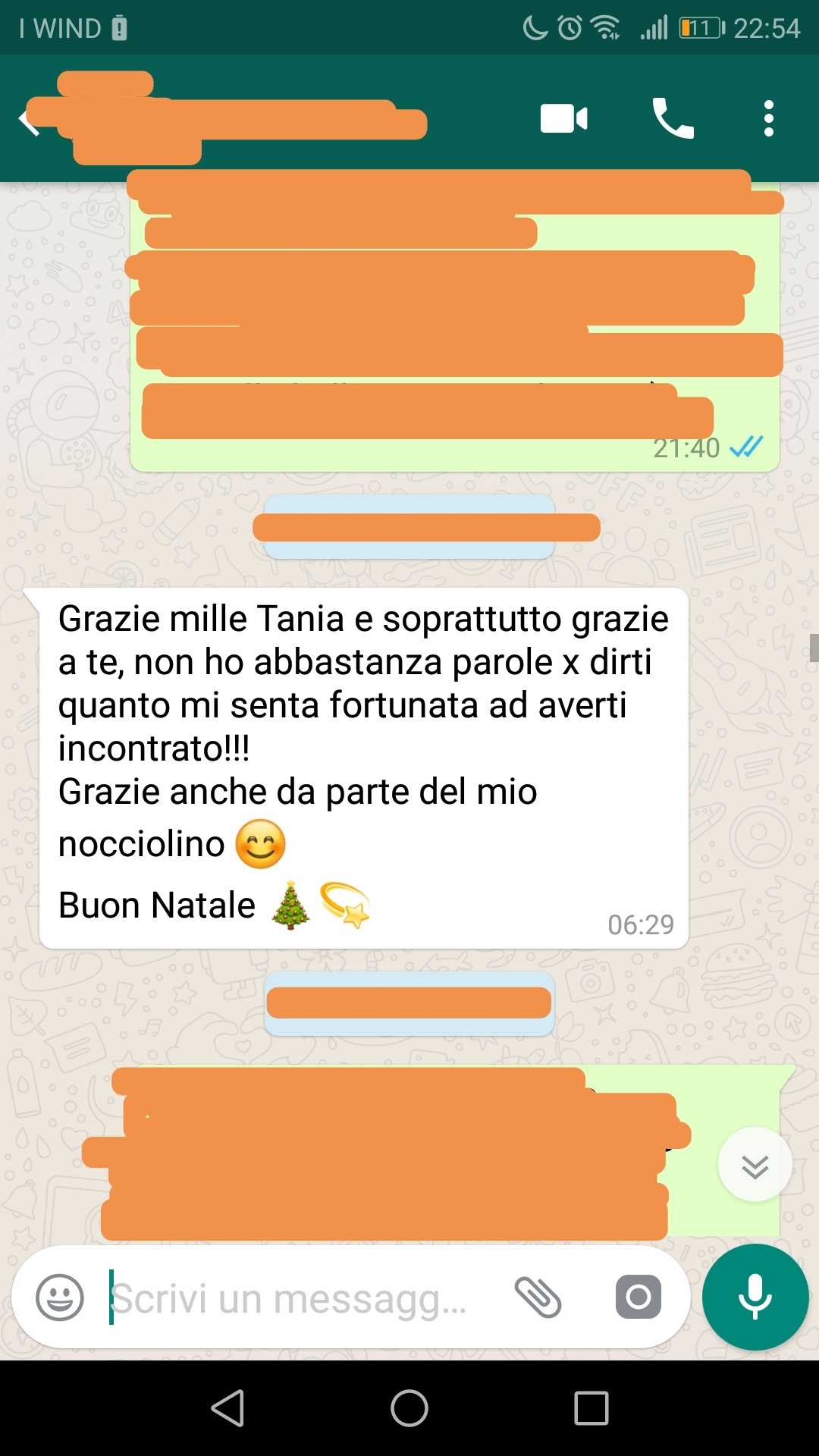The height and width of the screenshot is (1456, 819).
Task: Tap the paperclip attachment icon
Action: pyautogui.click(x=538, y=1298)
